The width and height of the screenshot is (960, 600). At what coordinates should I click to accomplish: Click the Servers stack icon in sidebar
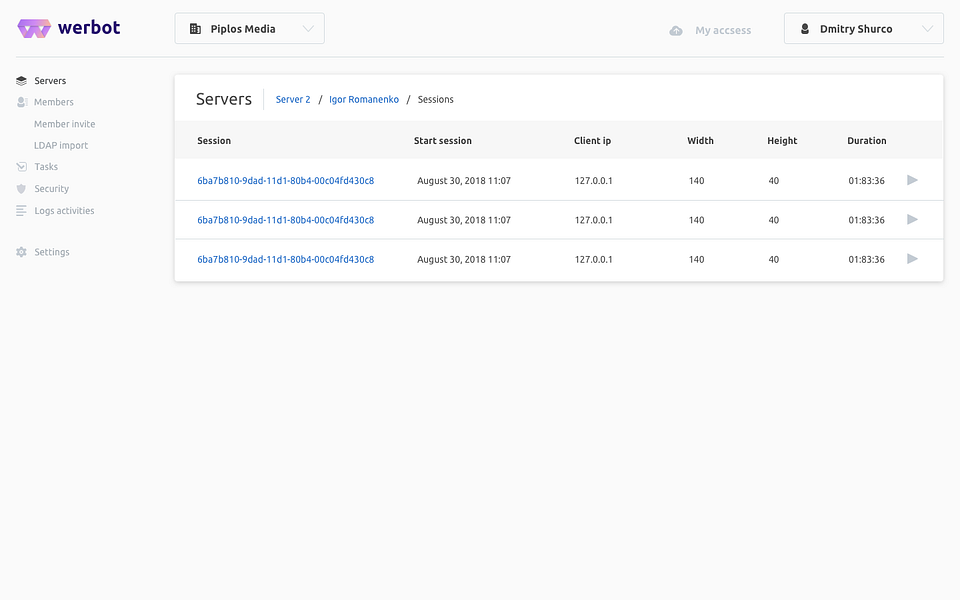22,81
